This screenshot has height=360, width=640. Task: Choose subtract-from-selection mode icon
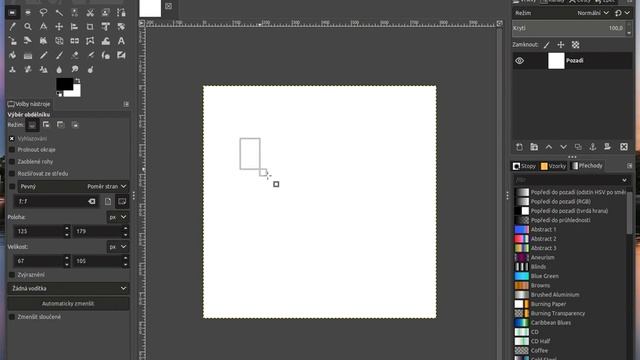(60, 125)
